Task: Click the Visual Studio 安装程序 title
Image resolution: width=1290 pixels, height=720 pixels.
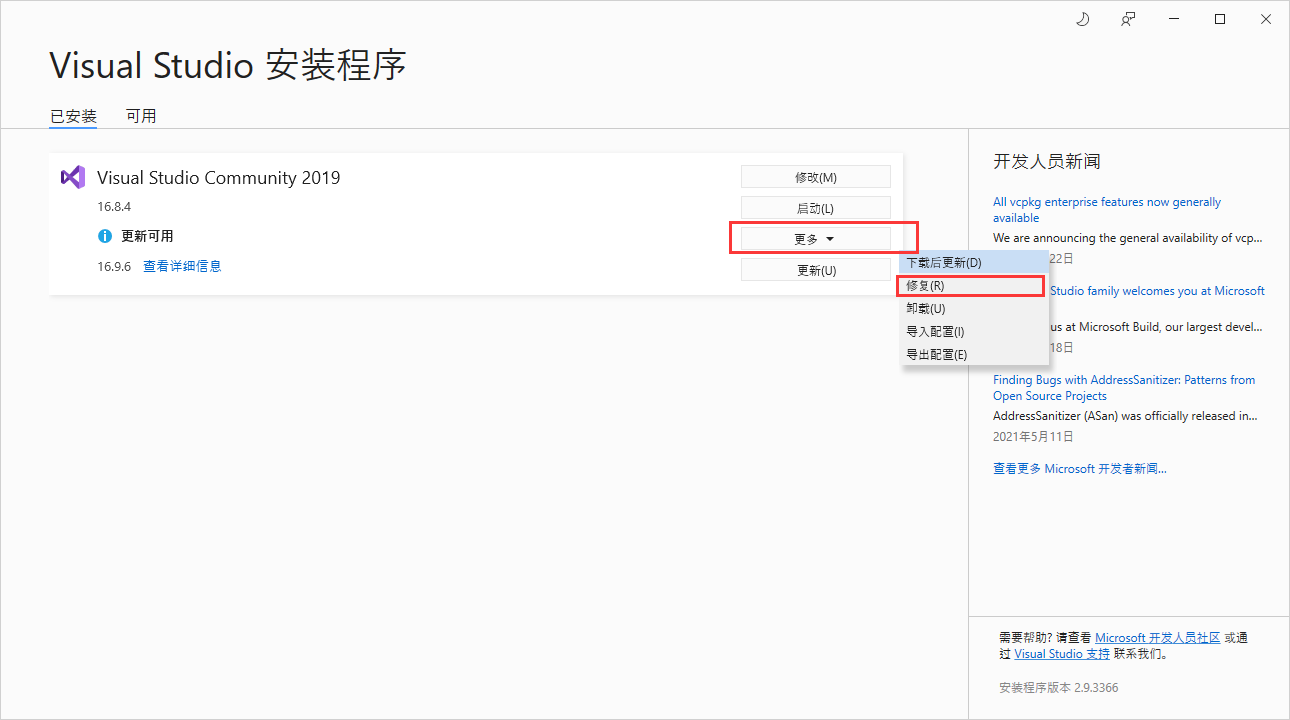Action: click(228, 65)
